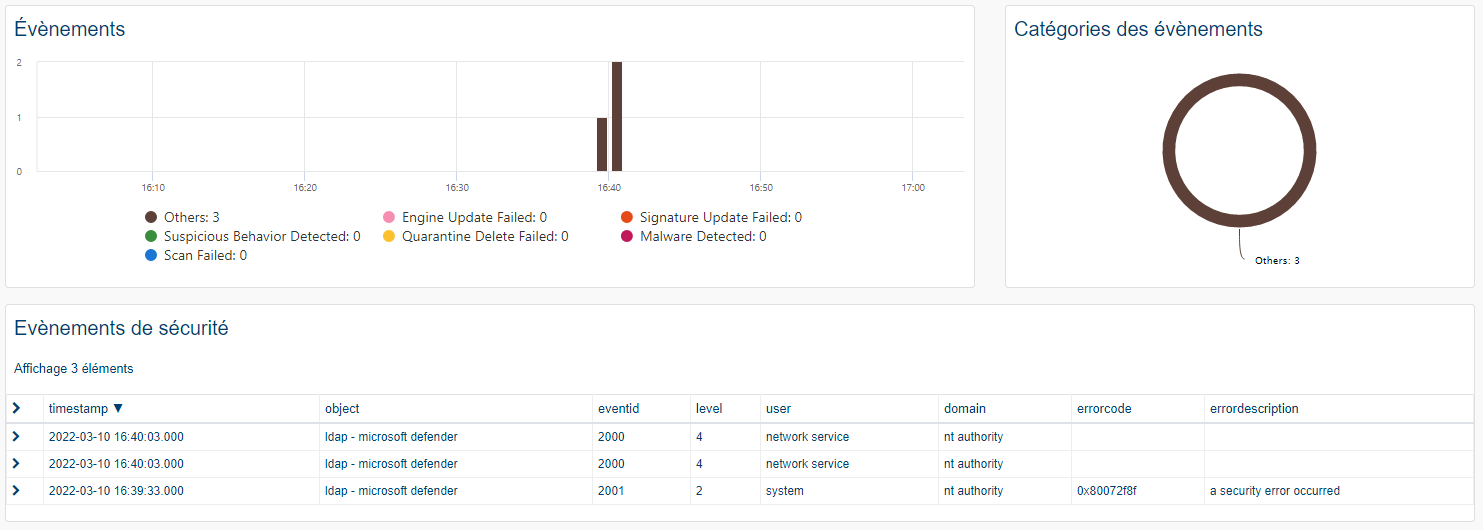Click the expand-all chevron in table header
Viewport: 1483px width, 530px height.
(16, 408)
